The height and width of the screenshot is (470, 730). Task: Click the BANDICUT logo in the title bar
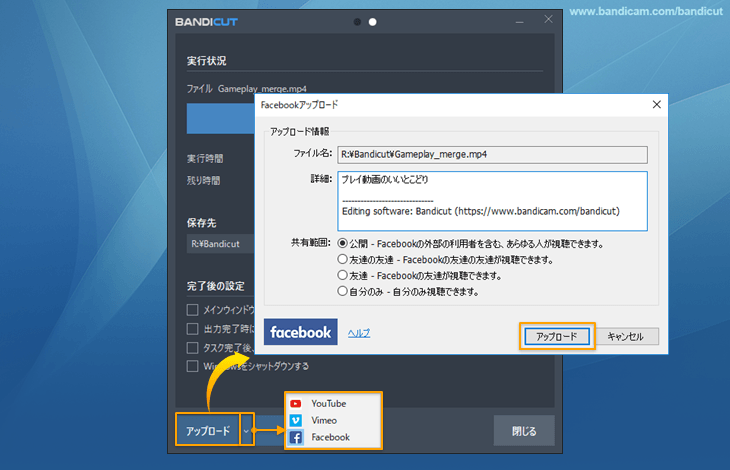pos(206,22)
